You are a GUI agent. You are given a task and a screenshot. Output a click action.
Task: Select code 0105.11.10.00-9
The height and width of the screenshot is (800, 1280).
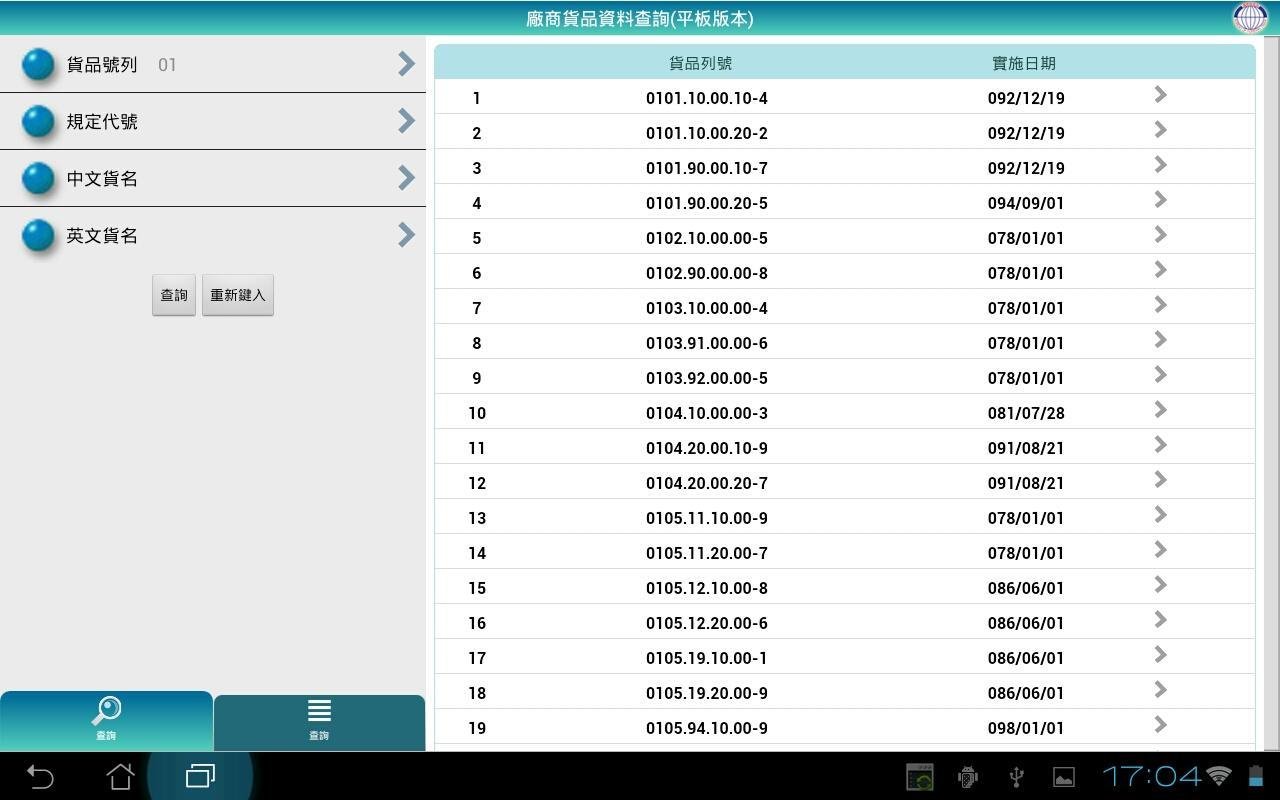[706, 518]
